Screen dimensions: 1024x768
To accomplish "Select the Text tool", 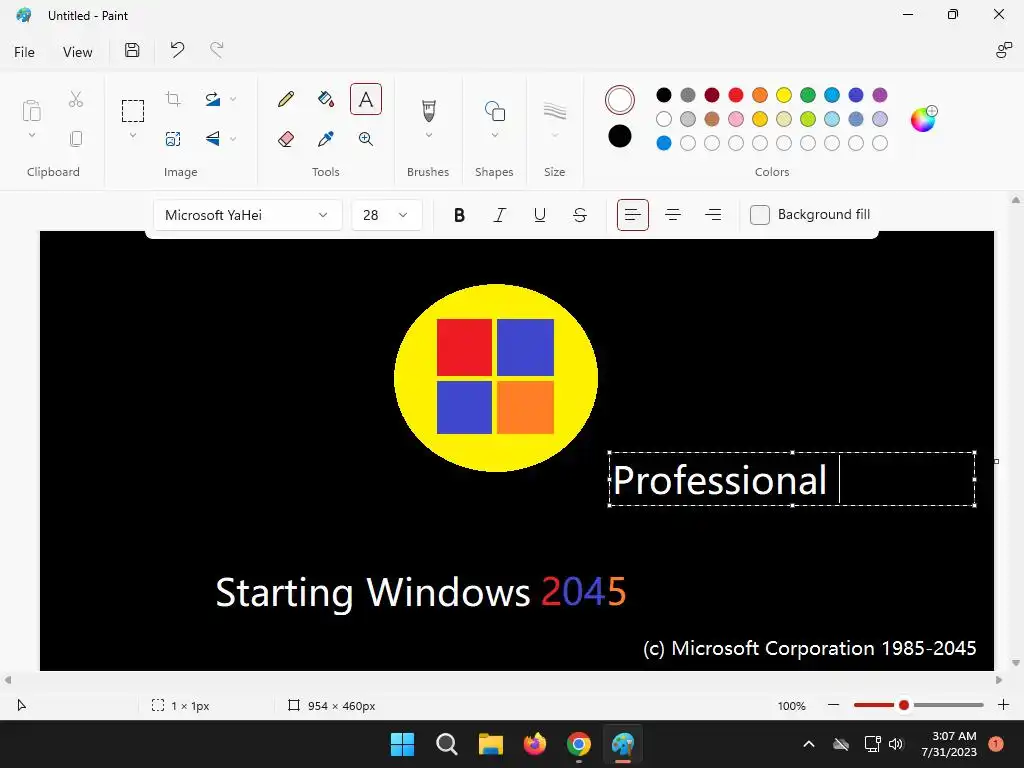I will (366, 99).
